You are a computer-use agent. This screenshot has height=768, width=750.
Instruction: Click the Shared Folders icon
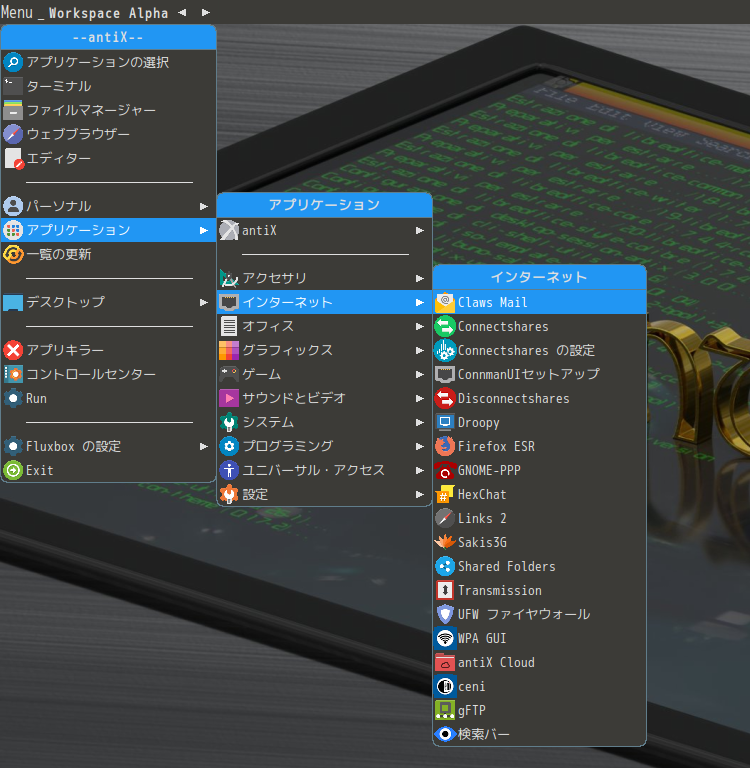(445, 566)
